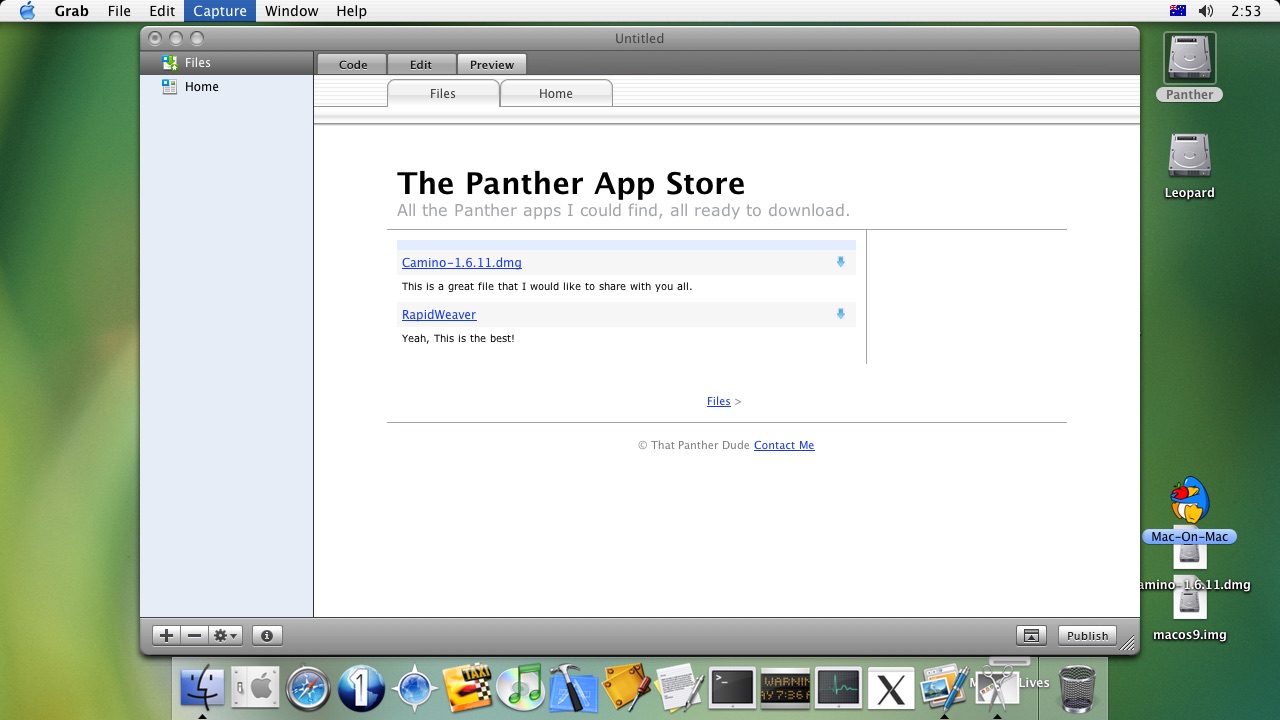
Task: Click the volume icon in the menu bar
Action: tap(1206, 11)
